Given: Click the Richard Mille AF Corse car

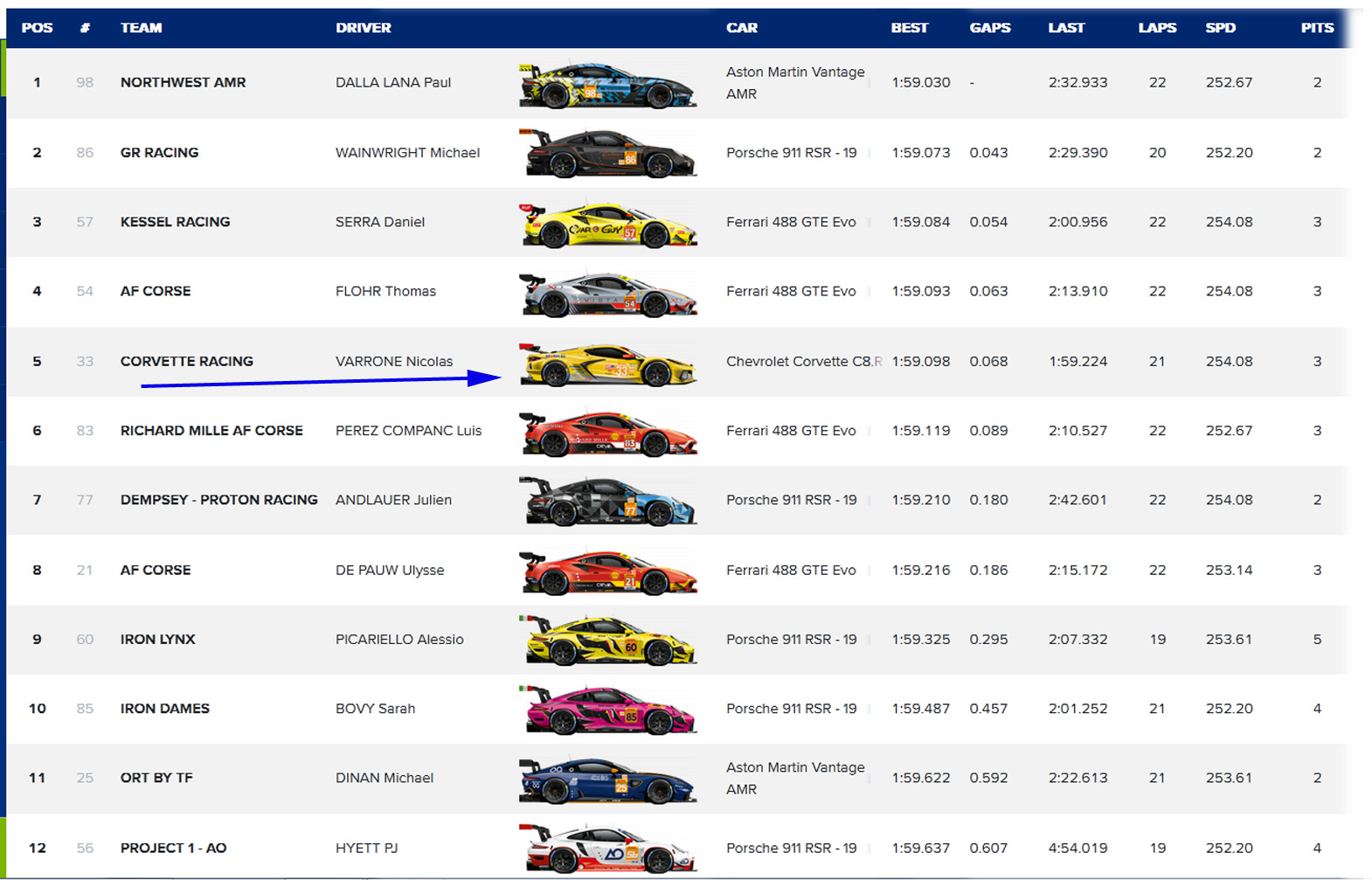Looking at the screenshot, I should coord(607,433).
